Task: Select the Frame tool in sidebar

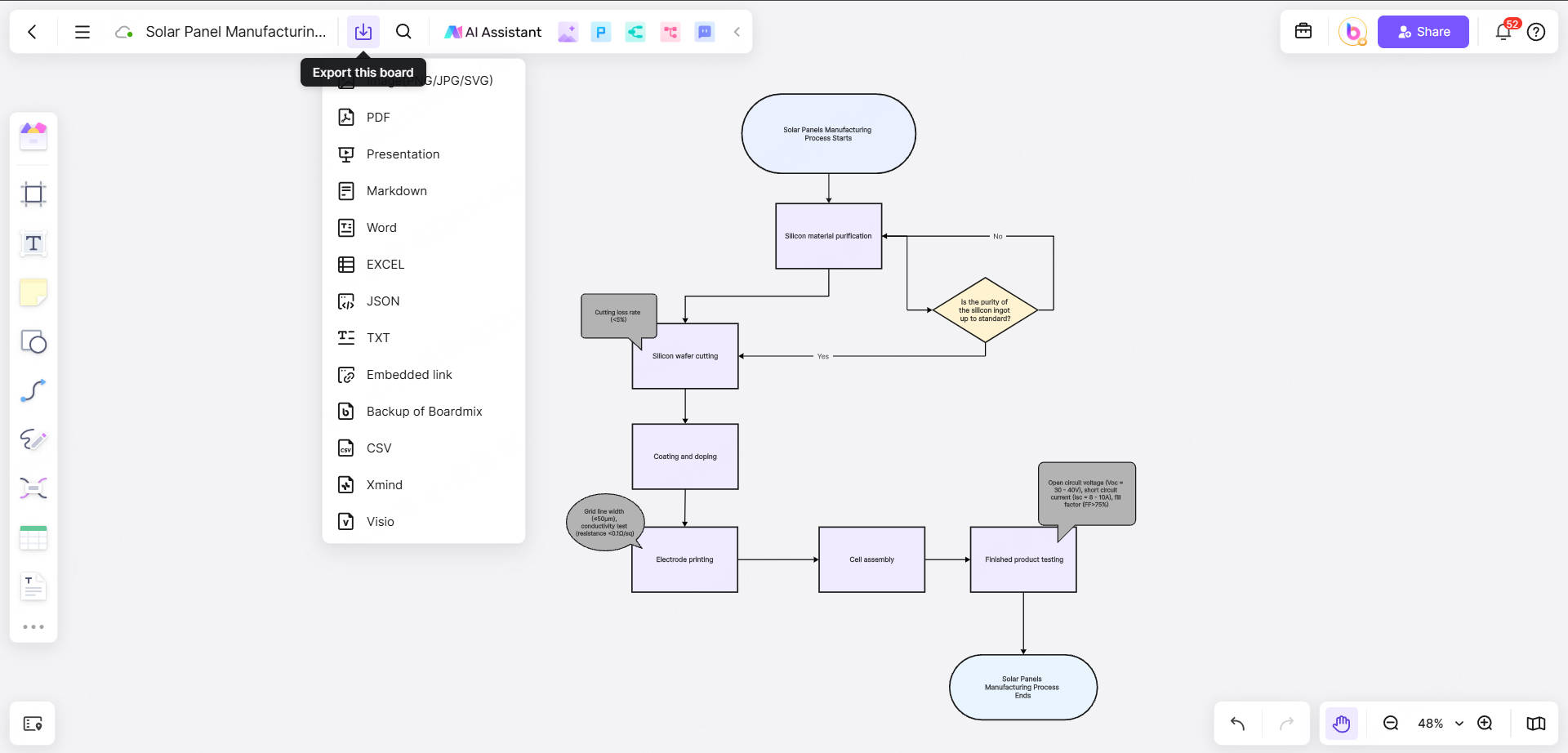Action: tap(33, 194)
